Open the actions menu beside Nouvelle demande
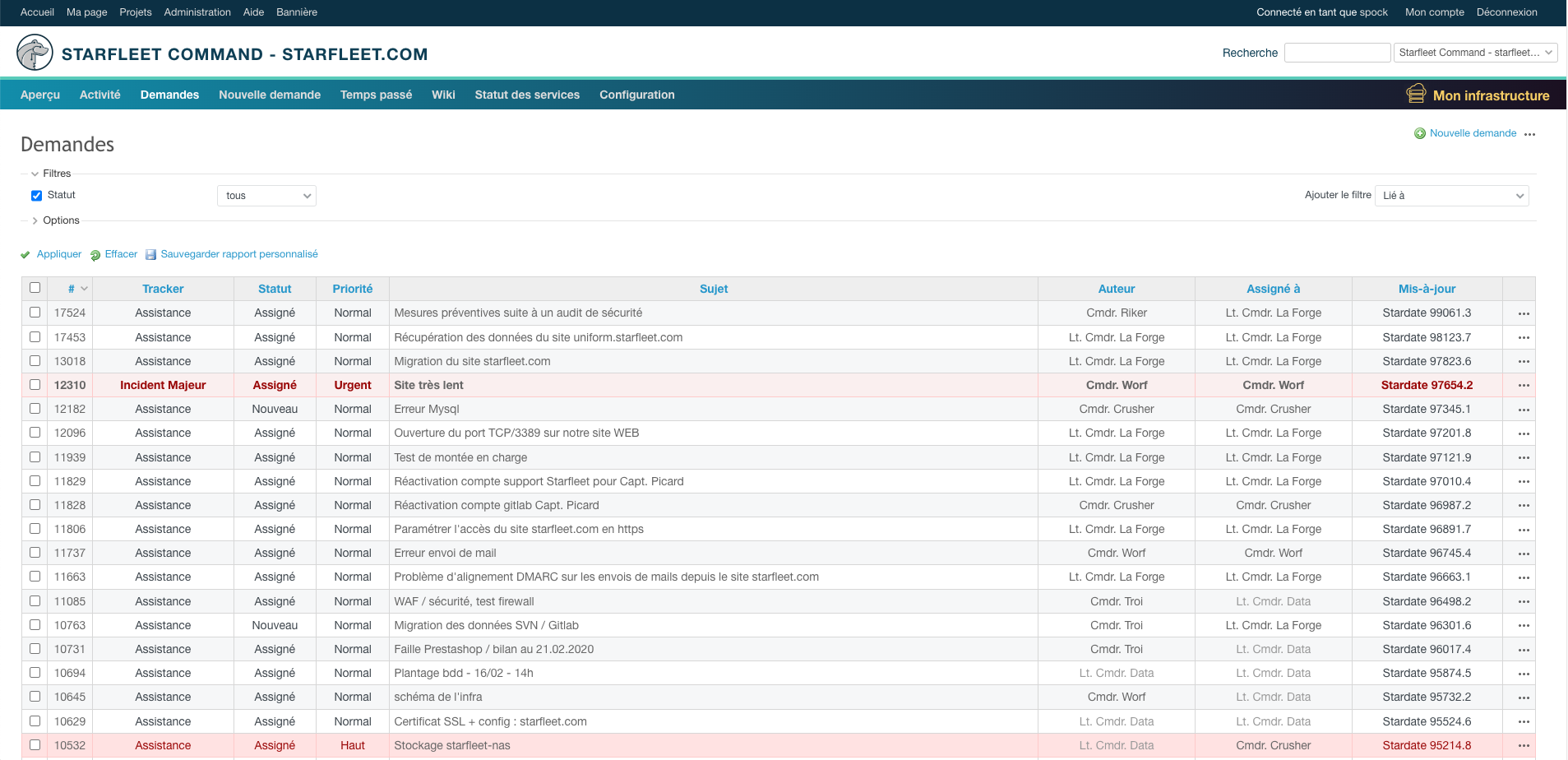1568x760 pixels. coord(1529,134)
